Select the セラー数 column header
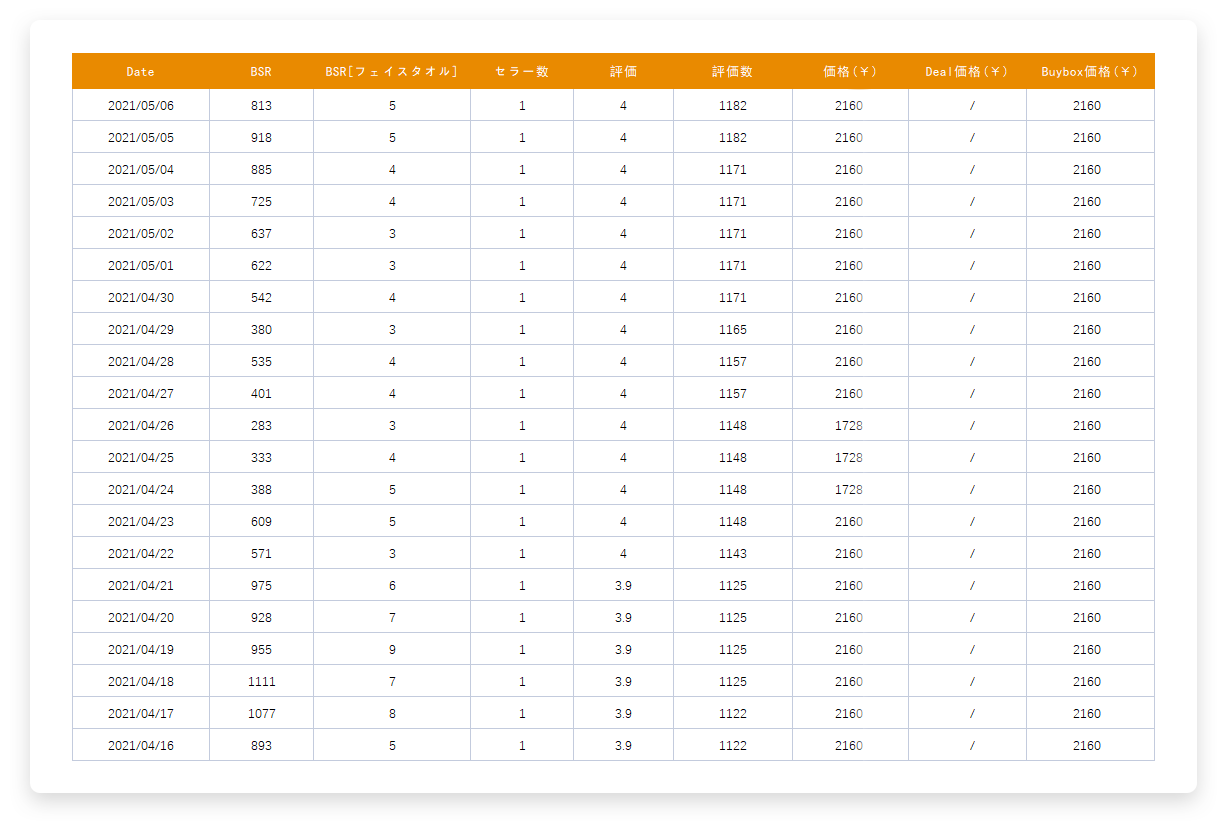The width and height of the screenshot is (1230, 821). point(522,72)
